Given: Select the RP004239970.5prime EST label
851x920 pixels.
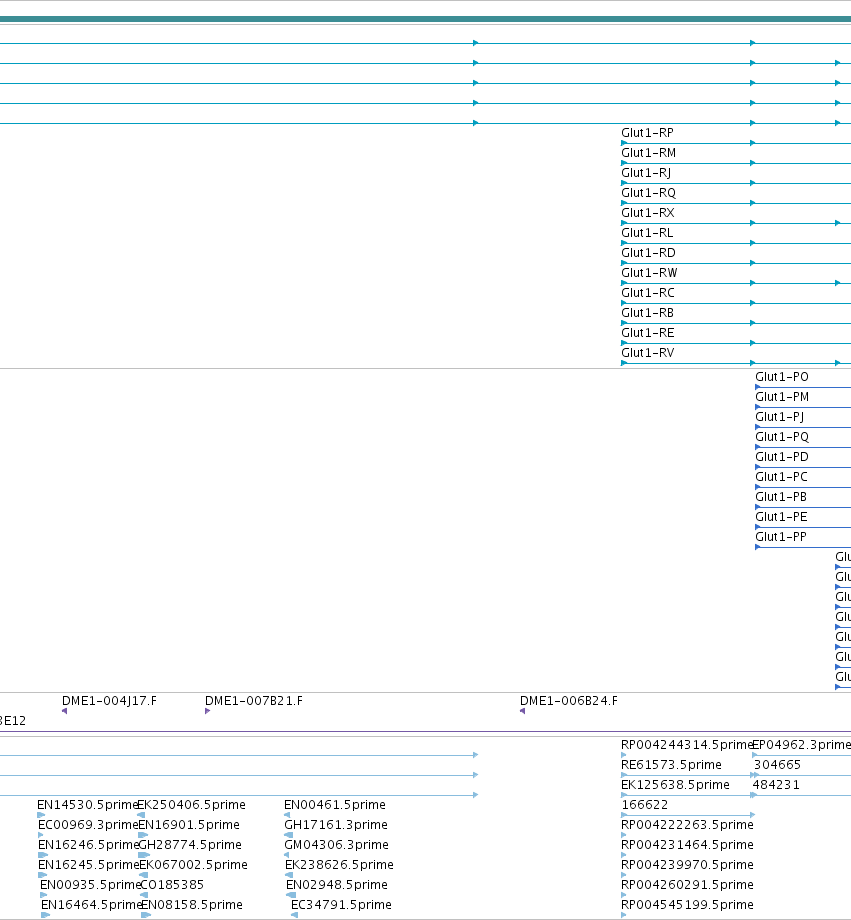Looking at the screenshot, I should tap(687, 864).
